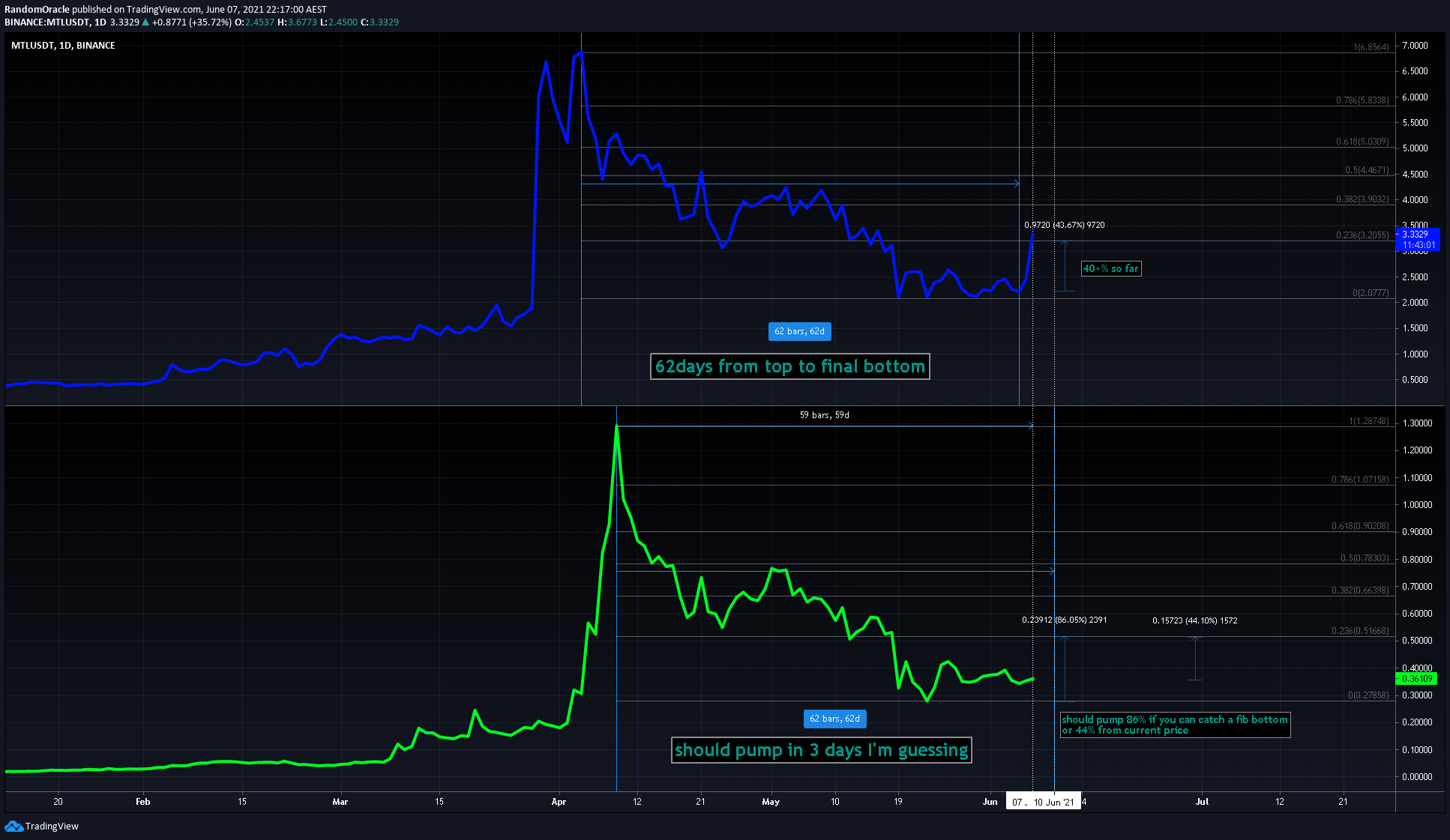Screen dimensions: 1450x840
Task: Select the 0.236(0.51668) Fibonacci level label
Action: tap(1360, 631)
